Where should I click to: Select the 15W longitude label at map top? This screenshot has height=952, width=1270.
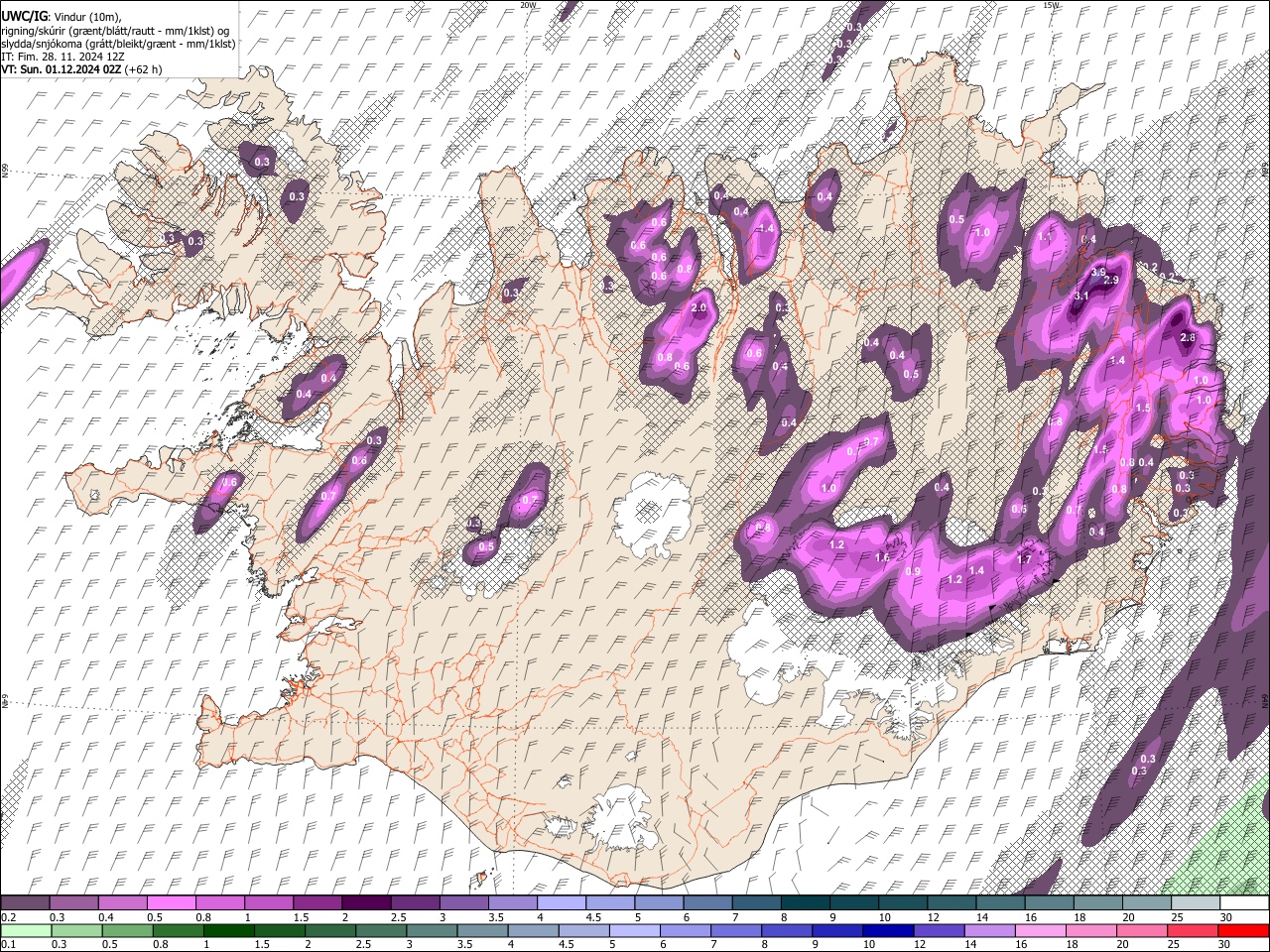[1051, 5]
